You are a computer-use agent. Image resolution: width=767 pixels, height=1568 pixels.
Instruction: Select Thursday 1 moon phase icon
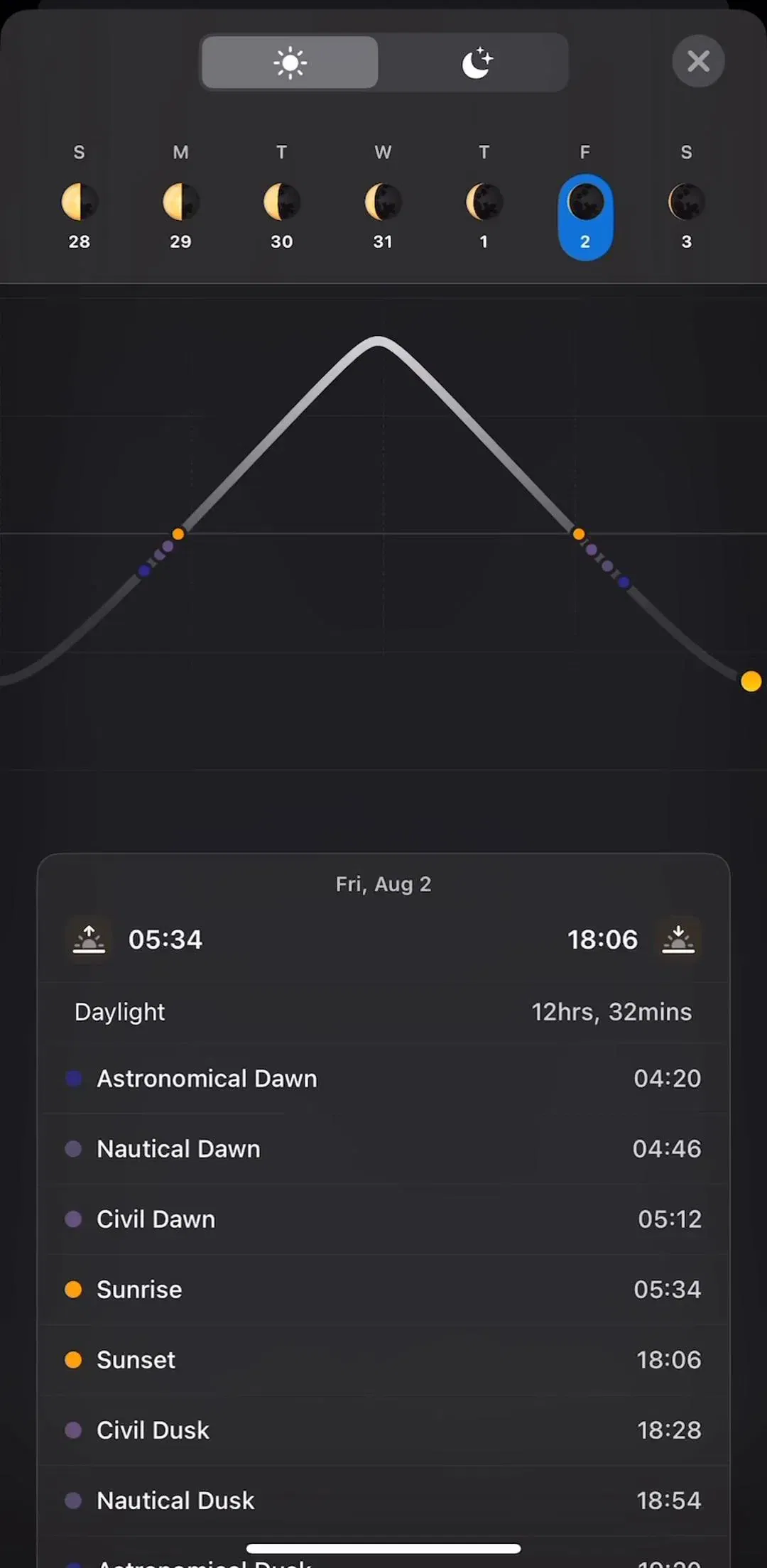484,202
